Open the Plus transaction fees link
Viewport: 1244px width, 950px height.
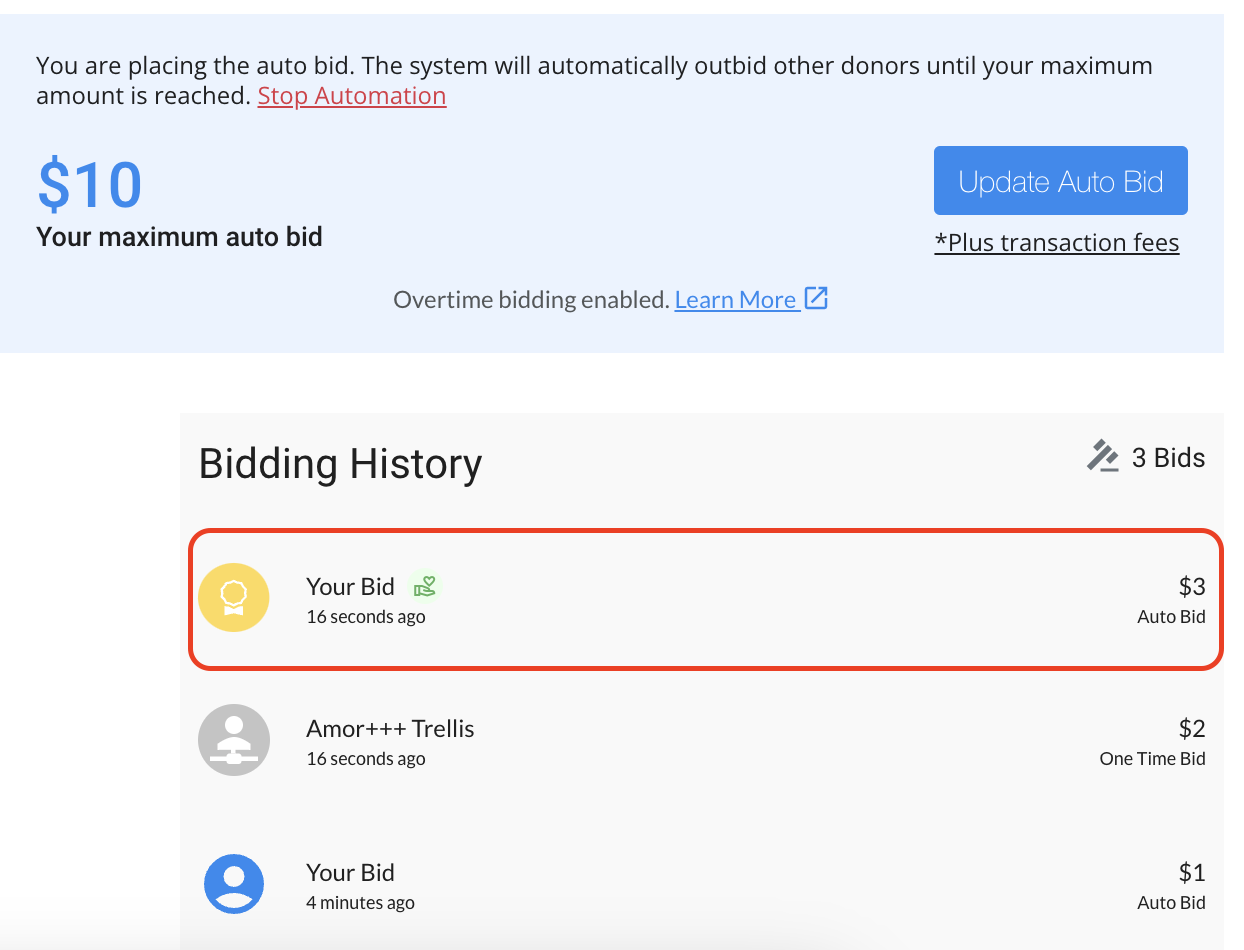[x=1057, y=243]
